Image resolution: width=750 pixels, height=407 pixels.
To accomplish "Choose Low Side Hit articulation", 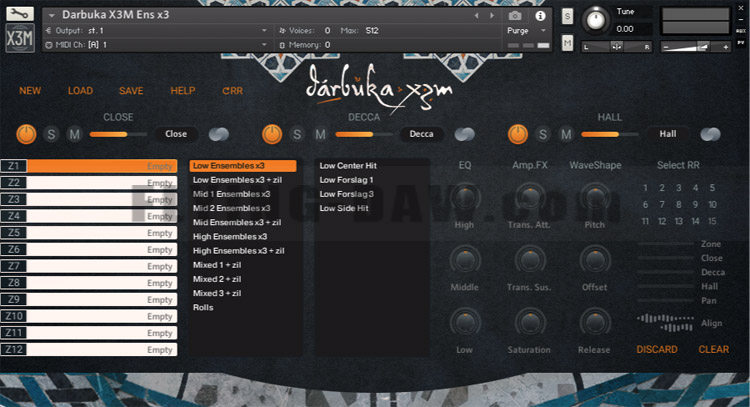I will [x=344, y=209].
